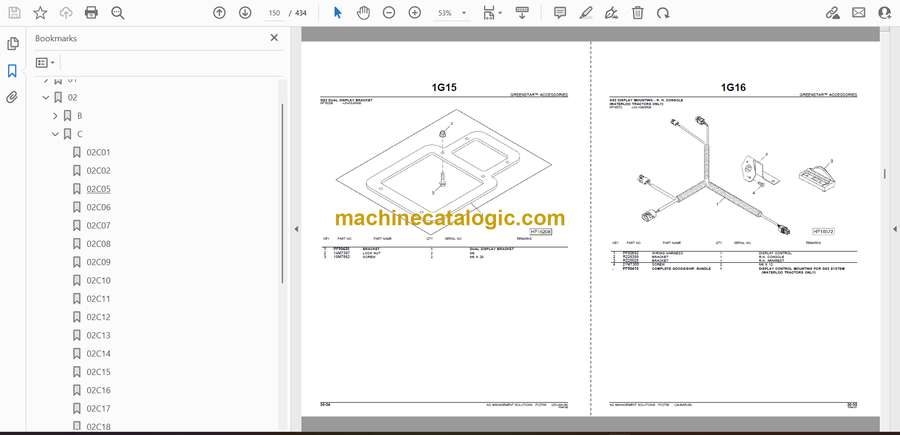Open the Find text magnifier

(x=118, y=13)
